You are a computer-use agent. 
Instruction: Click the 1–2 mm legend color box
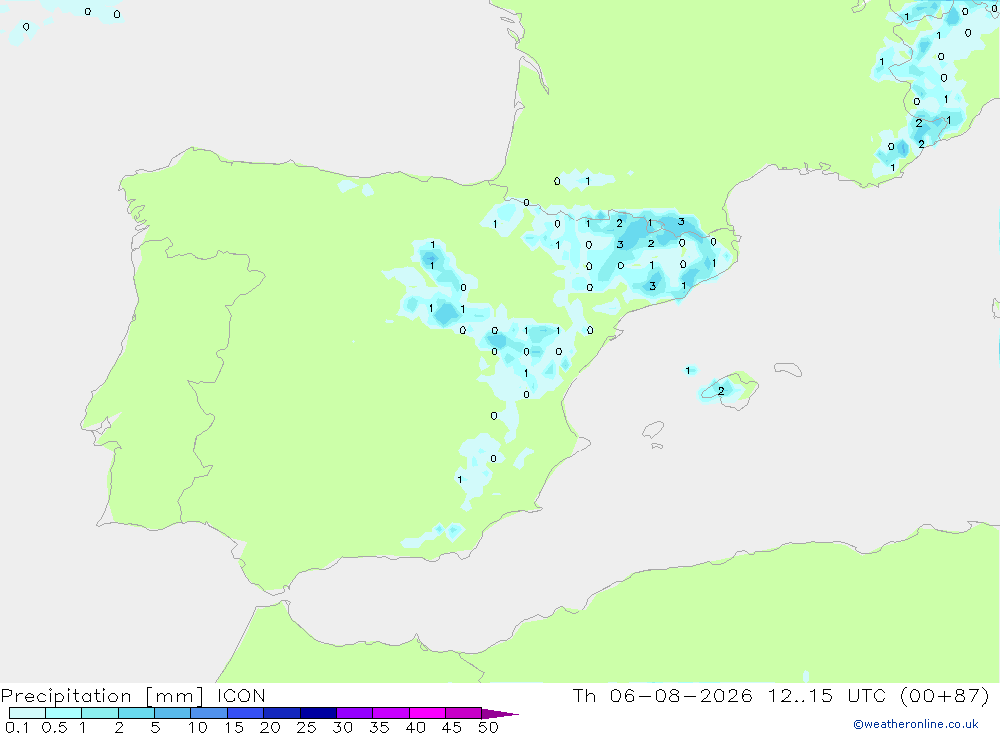(x=100, y=713)
